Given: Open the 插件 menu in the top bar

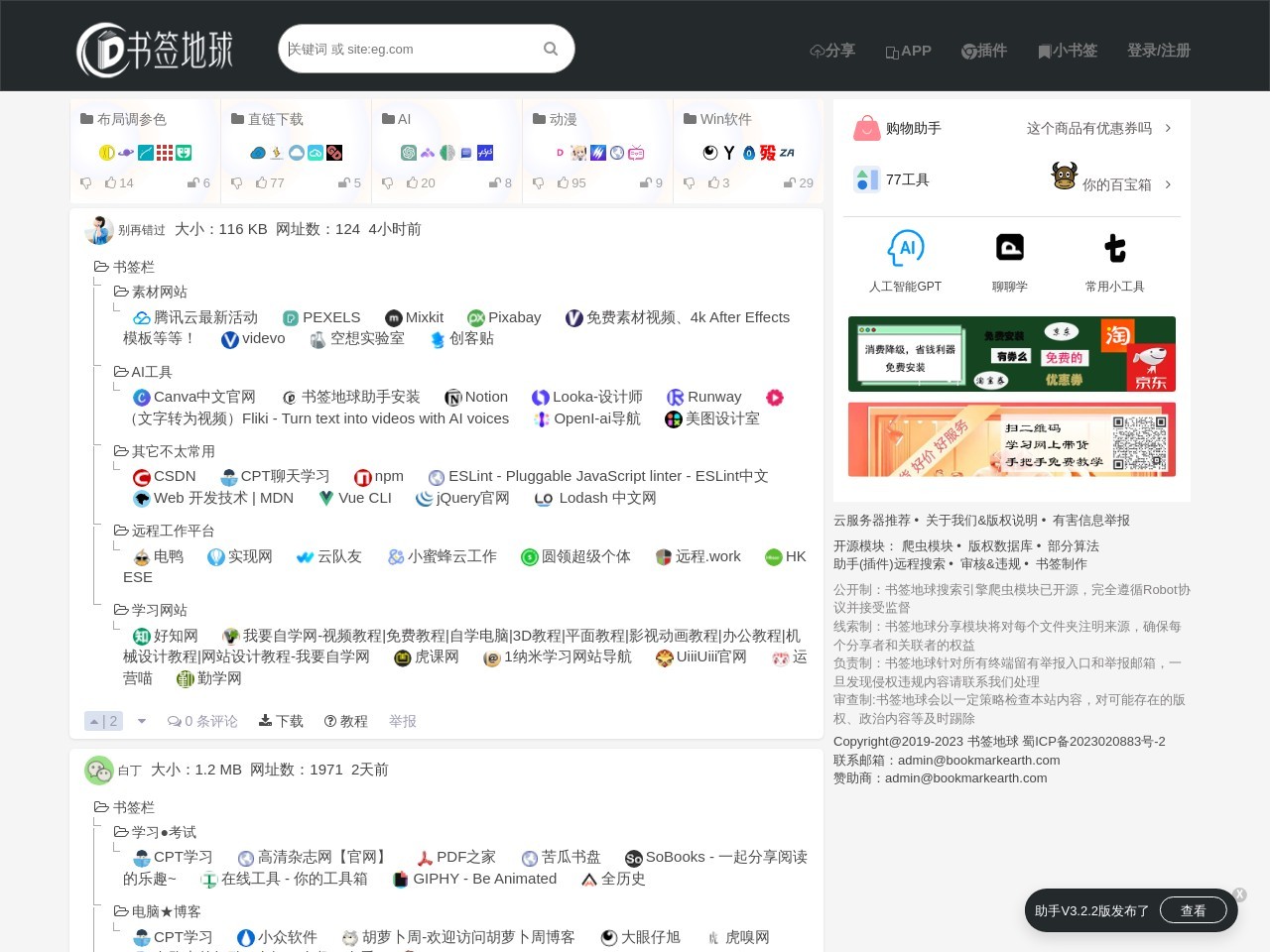Looking at the screenshot, I should [x=984, y=51].
